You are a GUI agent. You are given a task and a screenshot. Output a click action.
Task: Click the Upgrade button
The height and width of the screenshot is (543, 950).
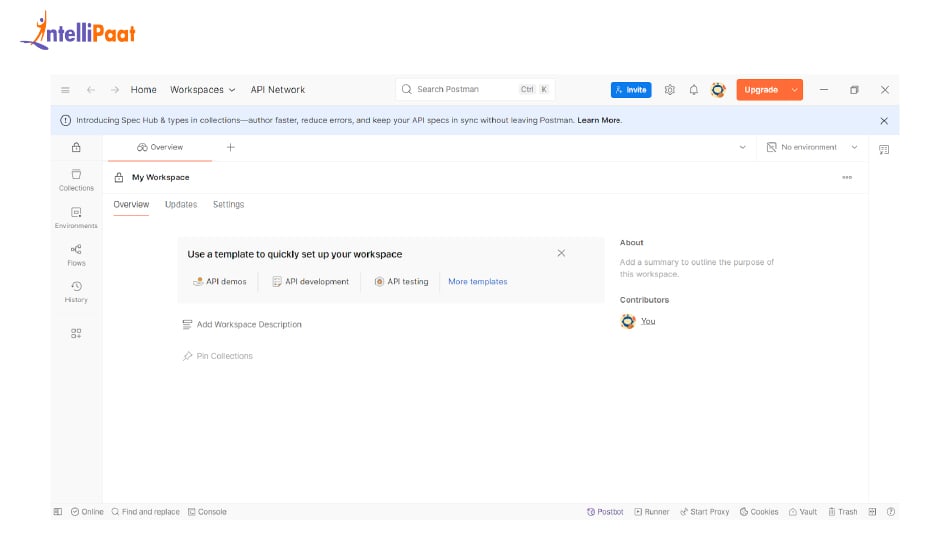pyautogui.click(x=761, y=90)
